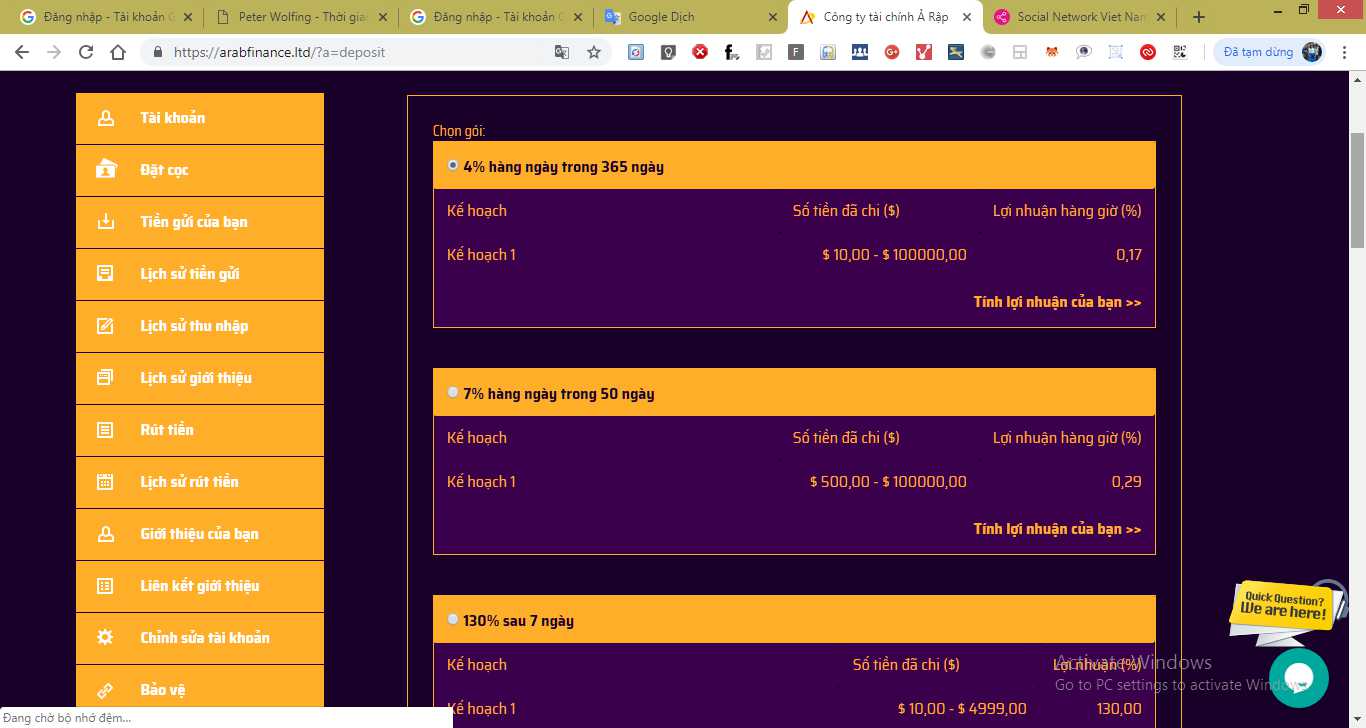Click Tính lợi nhuận link for 7% plan
The height and width of the screenshot is (728, 1366).
pos(1057,529)
